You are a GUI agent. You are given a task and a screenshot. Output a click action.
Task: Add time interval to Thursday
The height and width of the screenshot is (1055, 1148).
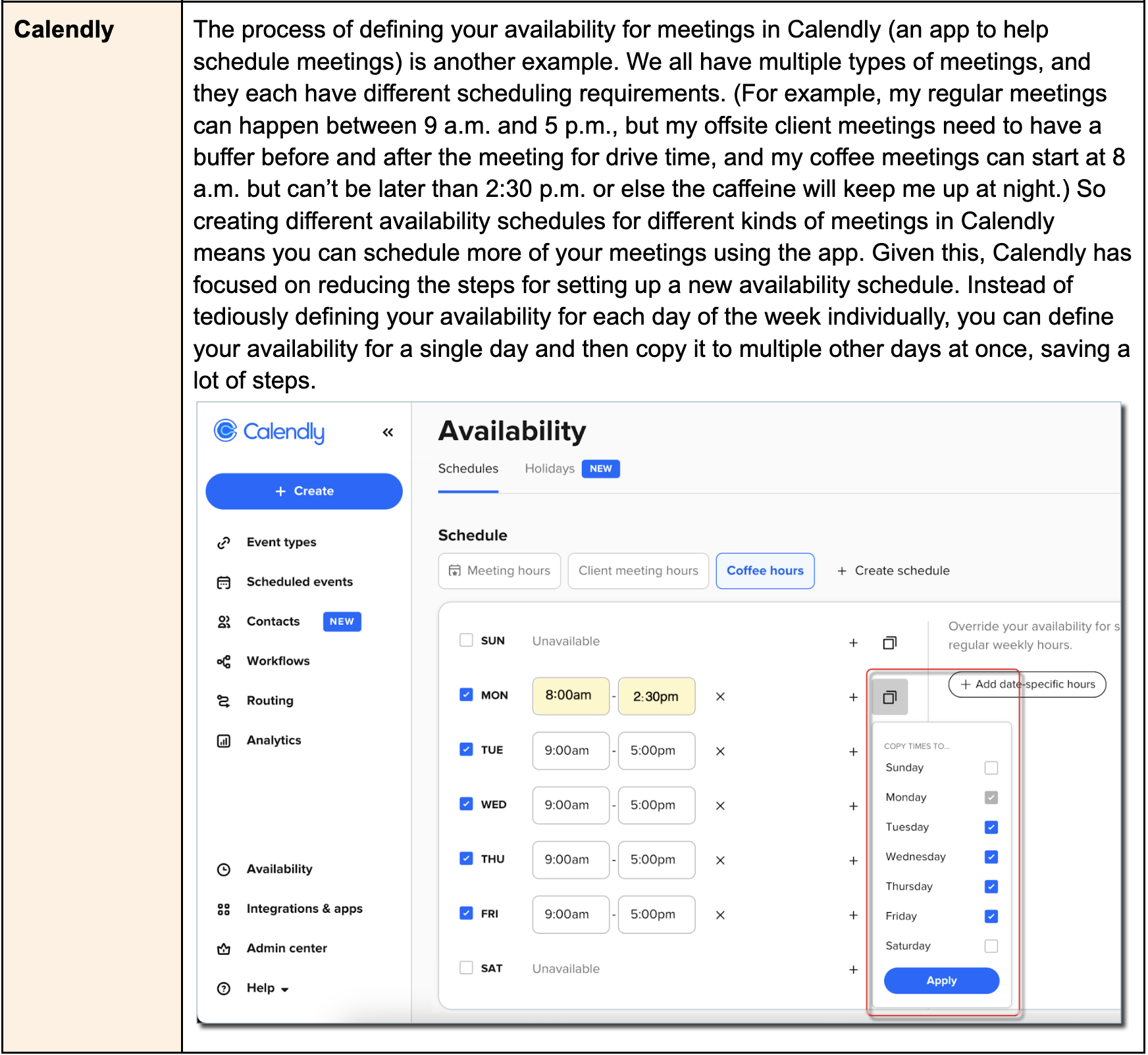tap(853, 861)
